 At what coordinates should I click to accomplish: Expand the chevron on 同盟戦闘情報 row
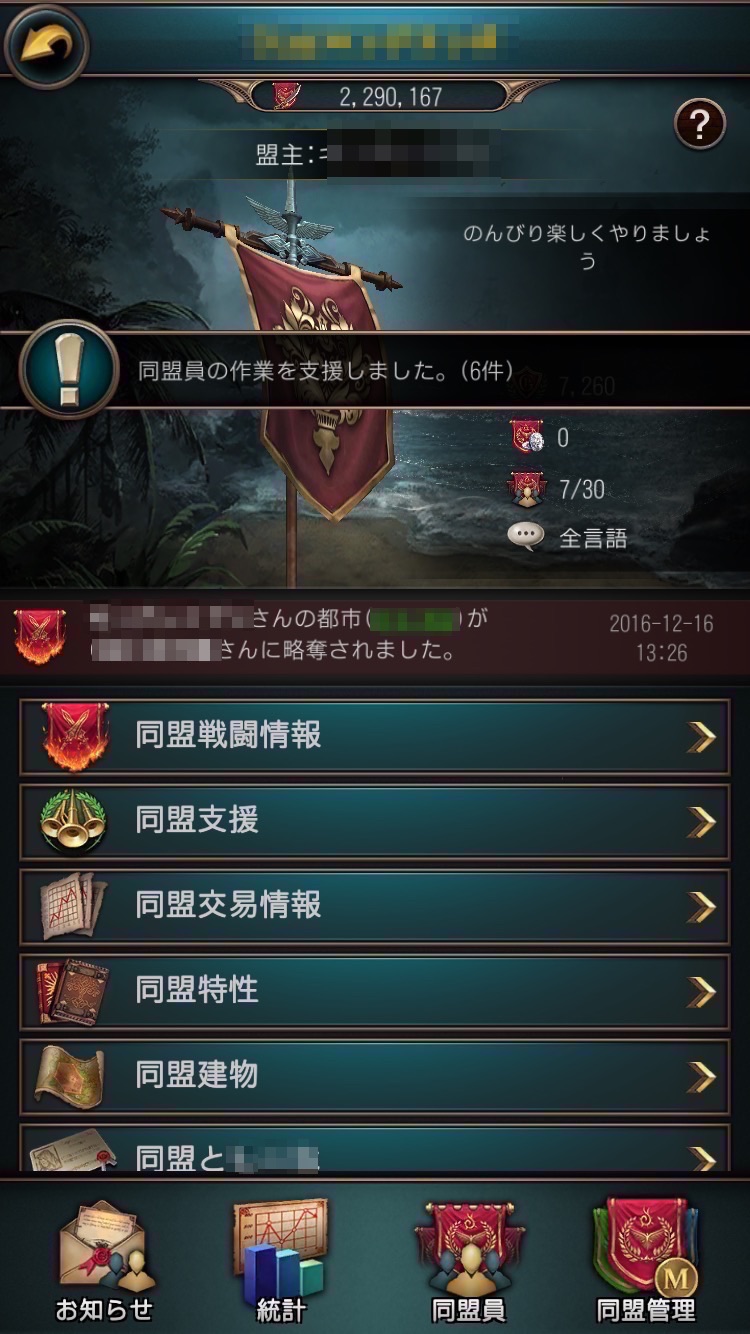tap(703, 737)
